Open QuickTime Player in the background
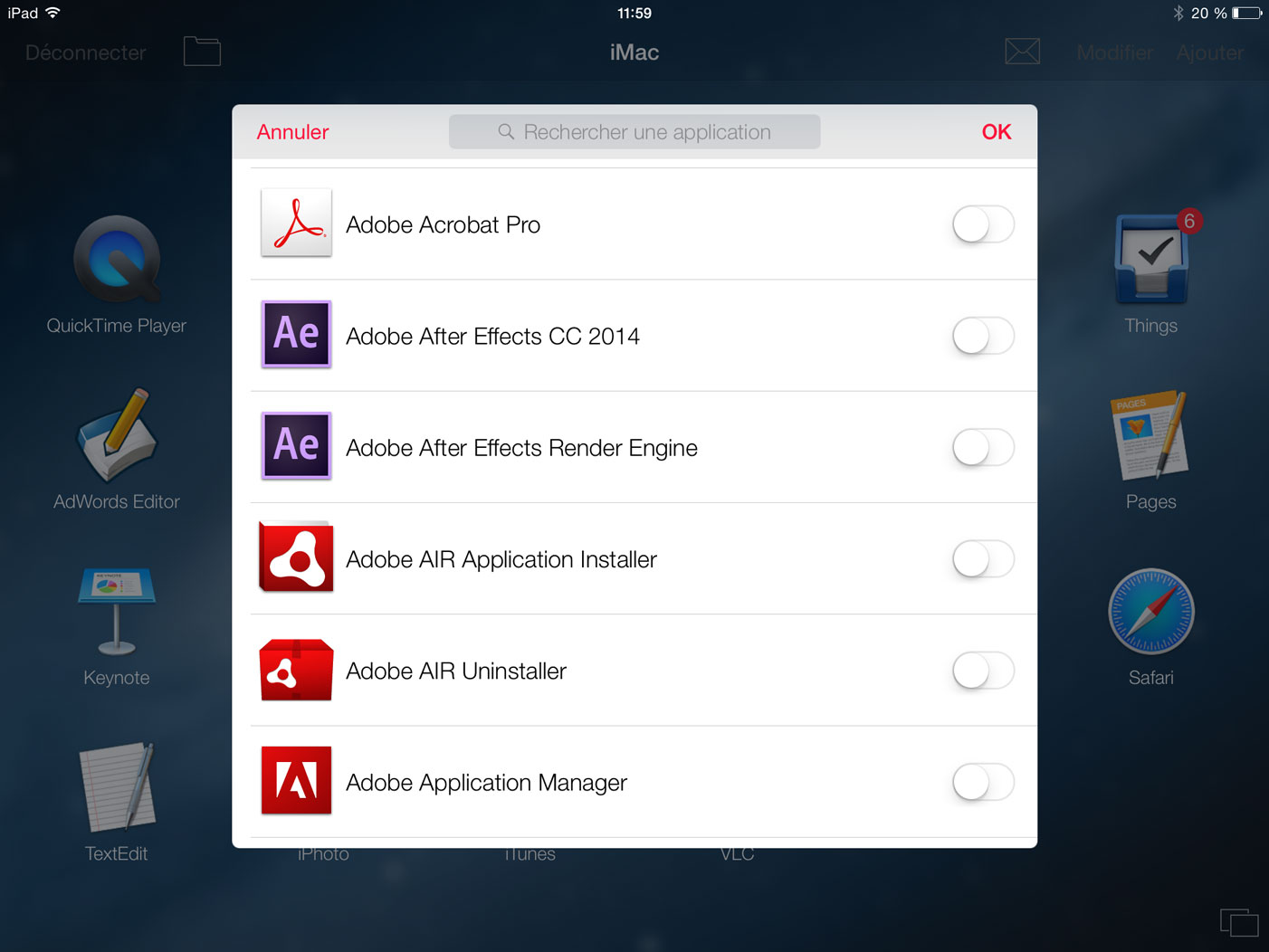Screen dimensions: 1269x952 point(117,260)
